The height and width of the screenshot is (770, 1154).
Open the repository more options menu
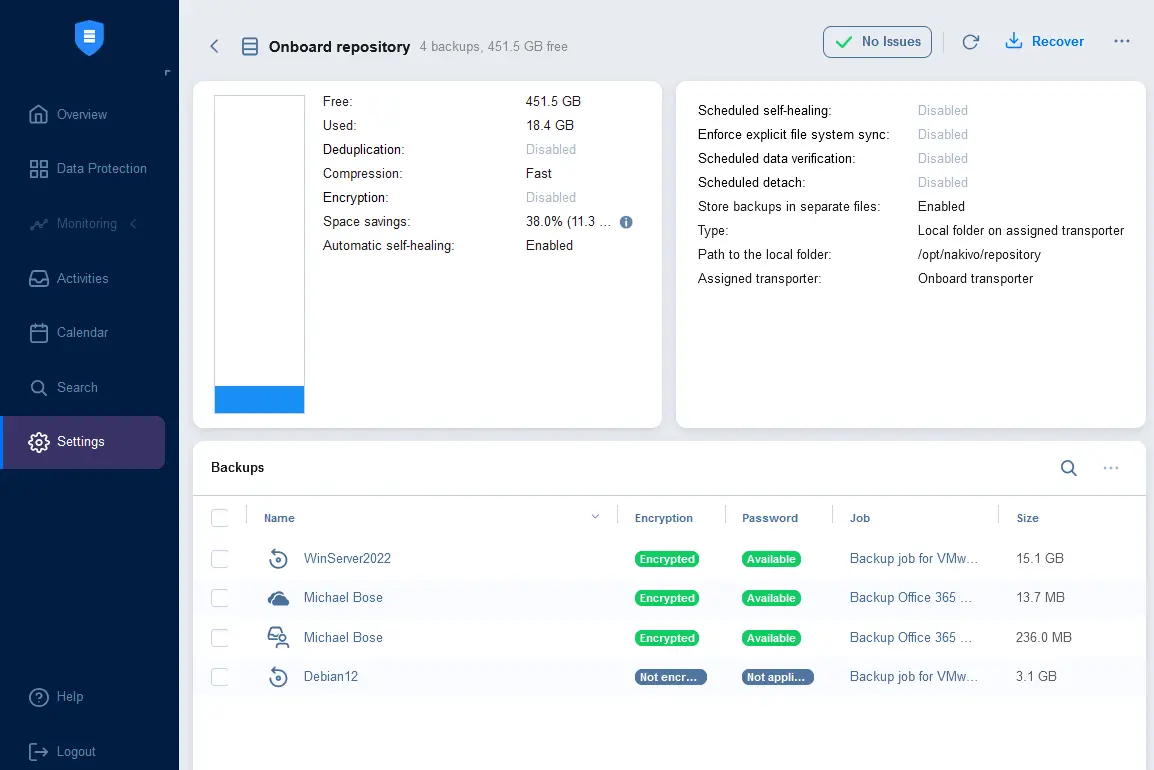pos(1122,41)
